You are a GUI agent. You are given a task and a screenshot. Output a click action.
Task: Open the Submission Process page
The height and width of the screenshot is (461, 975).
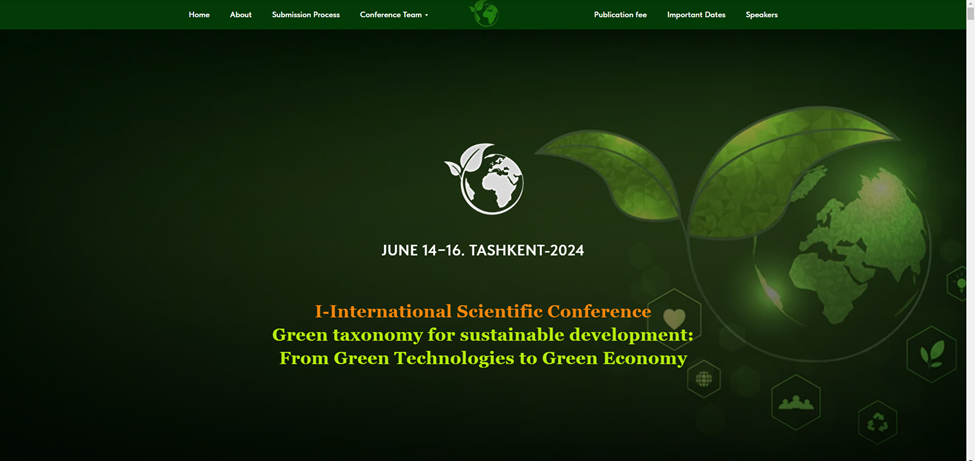(x=306, y=15)
